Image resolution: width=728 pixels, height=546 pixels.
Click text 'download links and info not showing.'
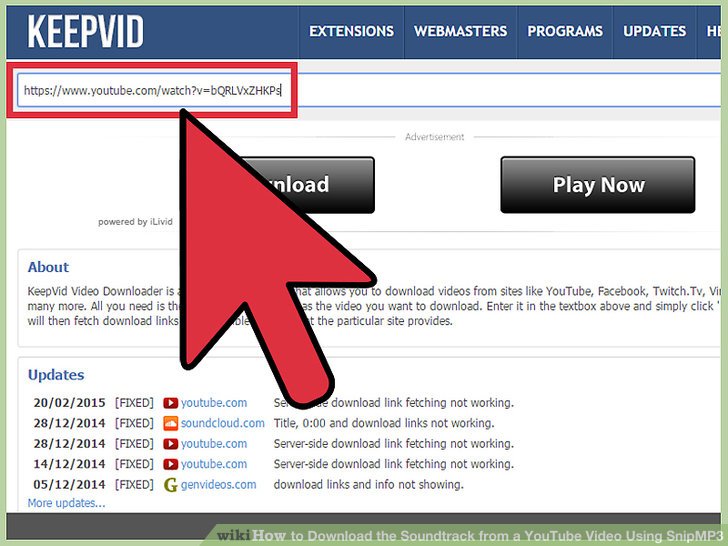coord(369,485)
